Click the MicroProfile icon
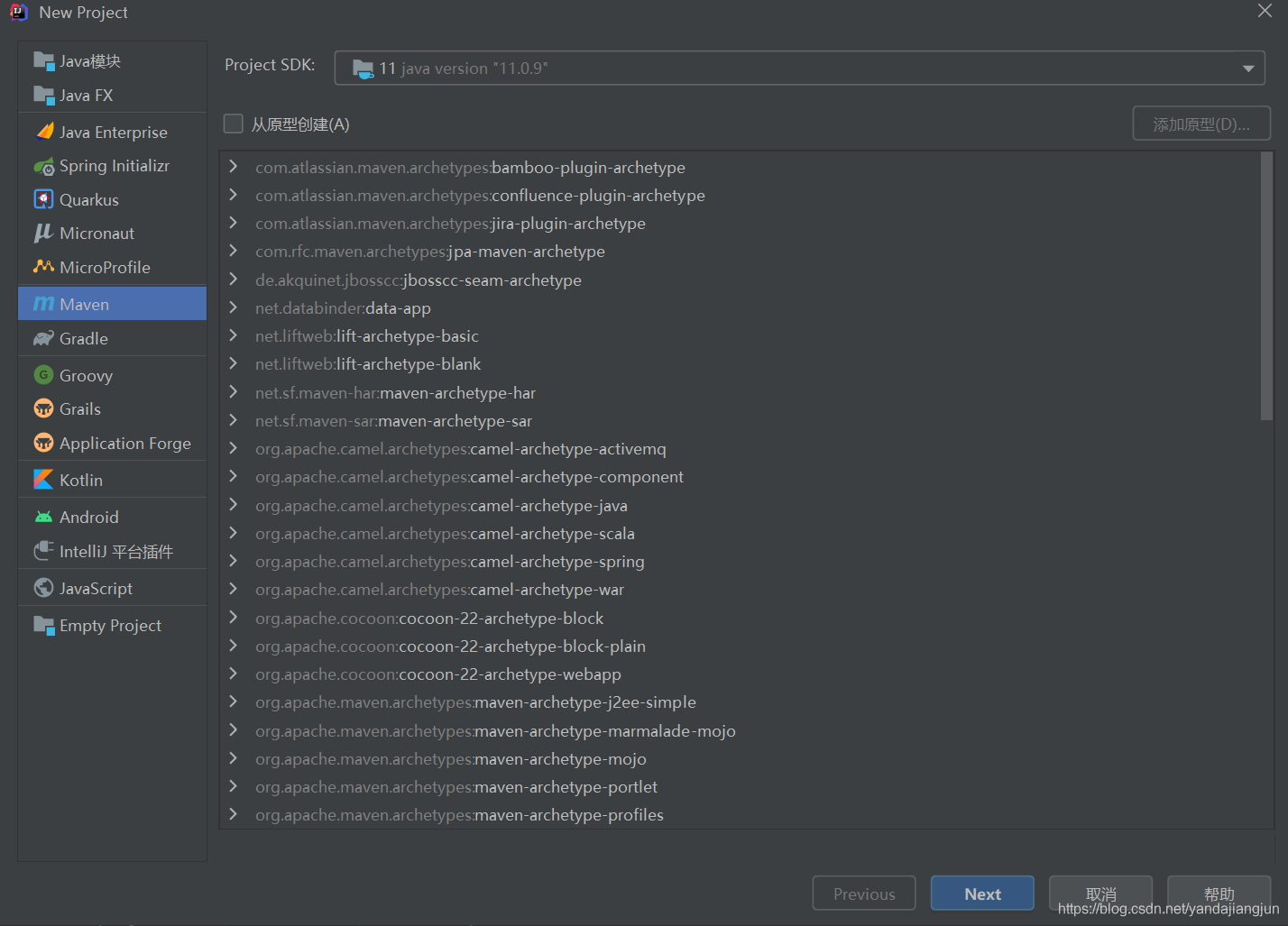The height and width of the screenshot is (926, 1288). click(x=43, y=267)
